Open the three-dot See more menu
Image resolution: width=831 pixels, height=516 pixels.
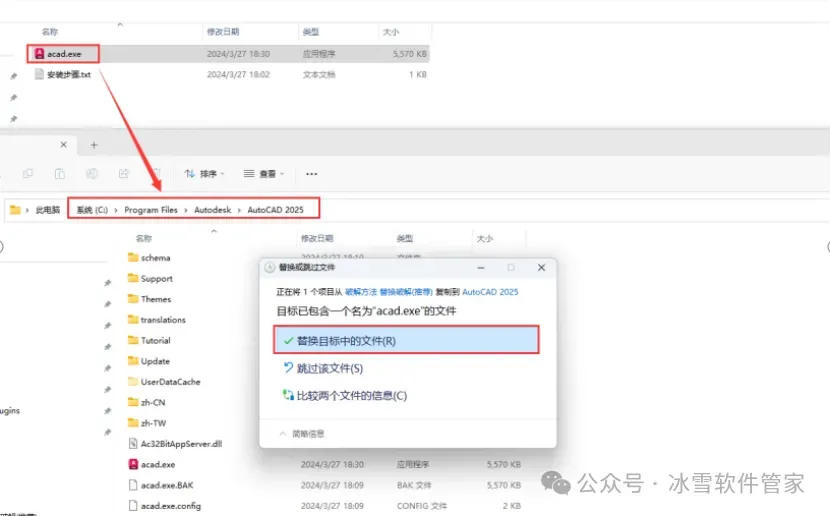[x=312, y=174]
